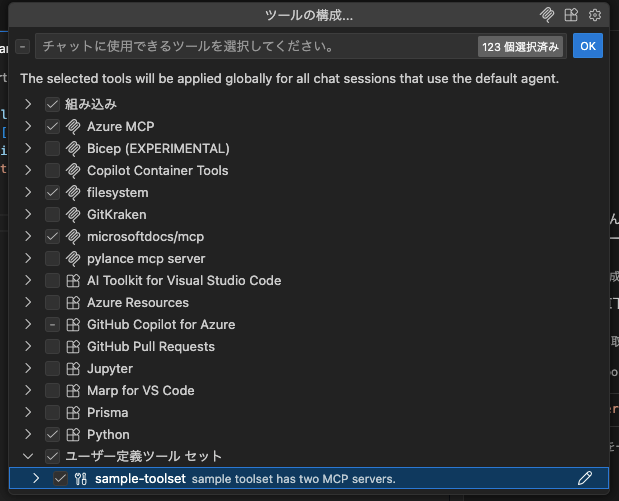619x501 pixels.
Task: Check the Azure Resources checkbox
Action: (x=52, y=303)
